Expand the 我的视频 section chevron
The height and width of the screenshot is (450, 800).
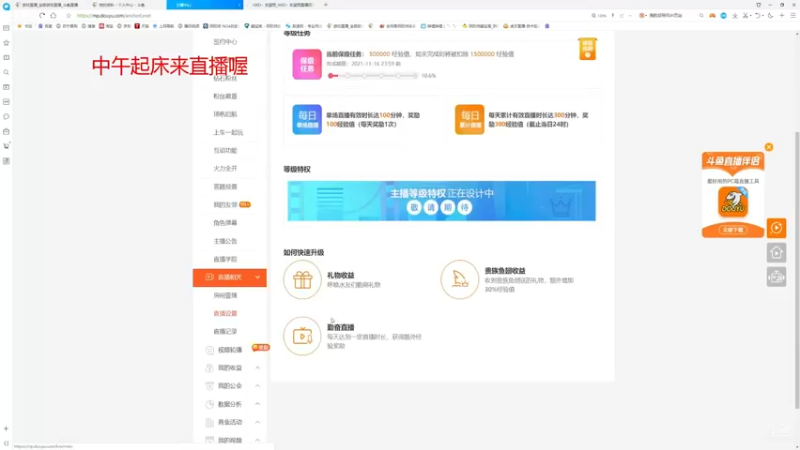click(x=257, y=440)
